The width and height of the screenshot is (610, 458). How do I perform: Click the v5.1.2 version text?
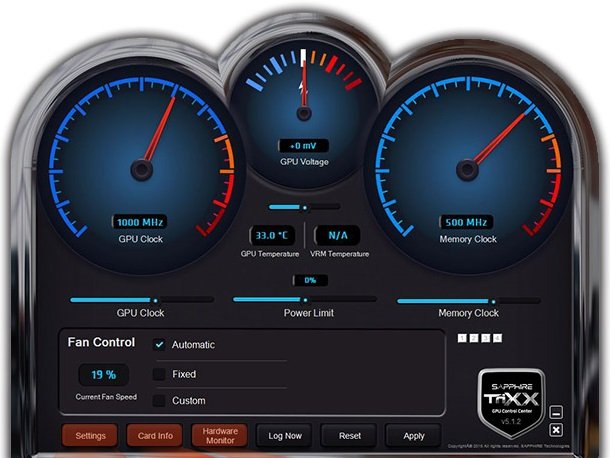point(511,421)
